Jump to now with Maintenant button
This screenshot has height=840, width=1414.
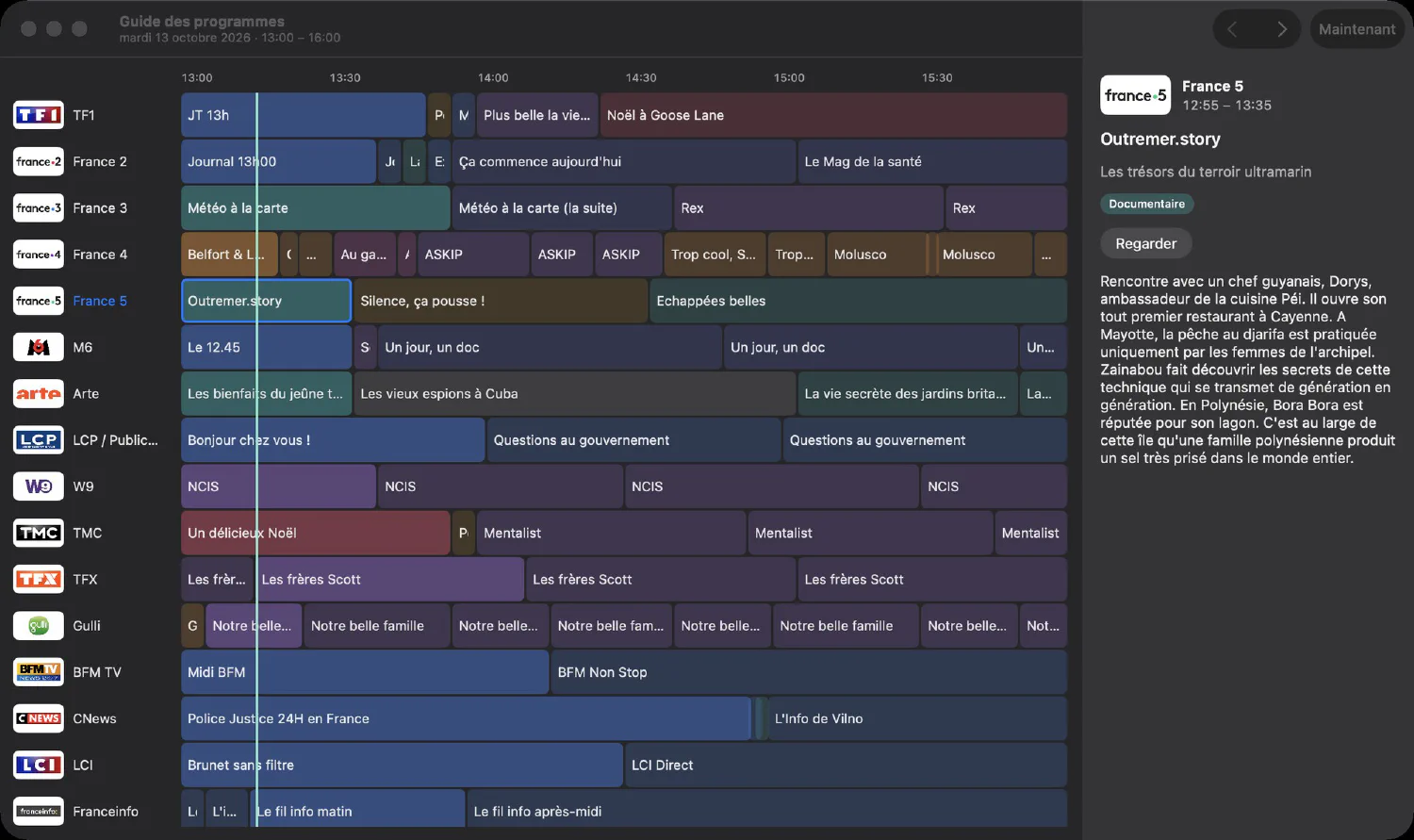(x=1357, y=29)
